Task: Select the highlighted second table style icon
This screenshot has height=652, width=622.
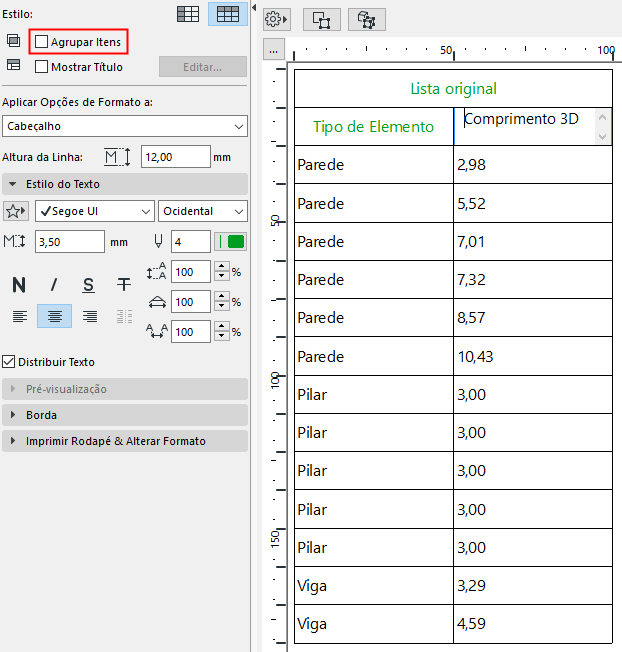Action: coord(229,14)
